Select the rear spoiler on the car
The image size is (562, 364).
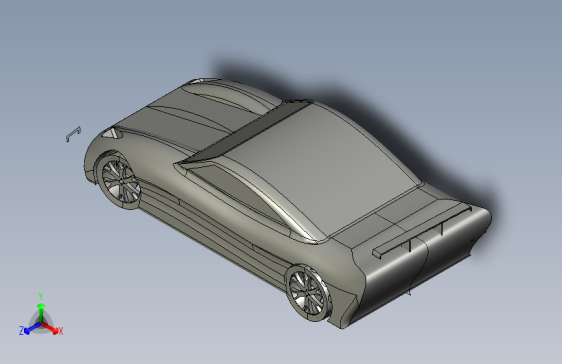(x=421, y=232)
